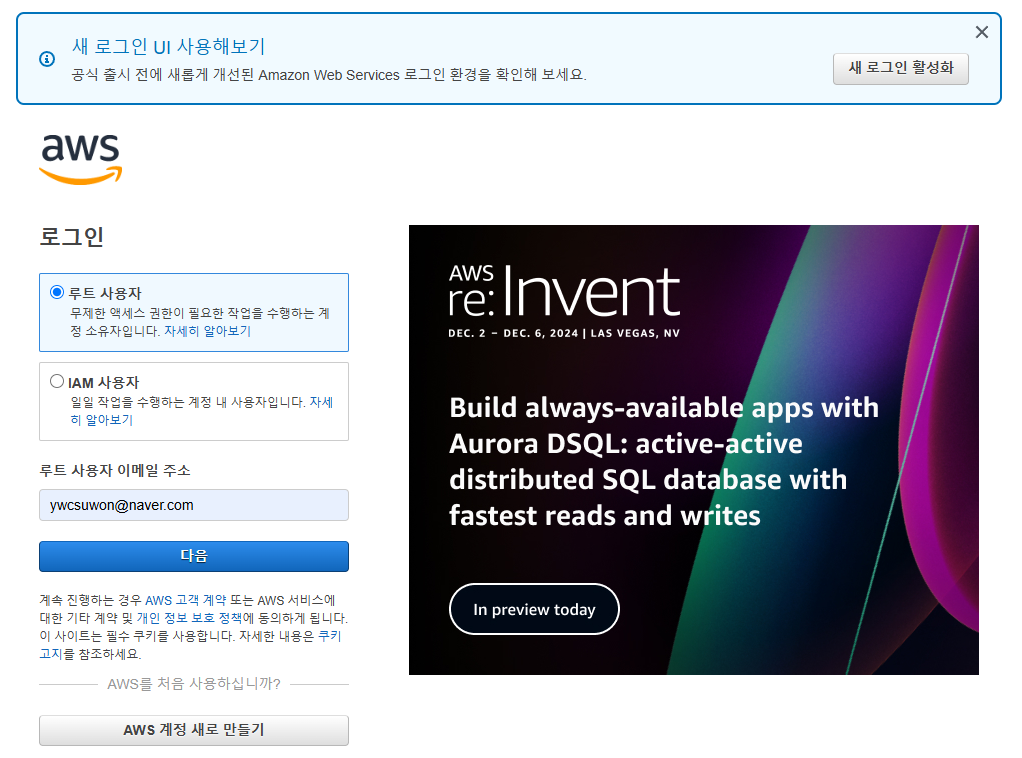Open 자세히 알아보기 link under 루트 사용자
1022x758 pixels.
[207, 331]
